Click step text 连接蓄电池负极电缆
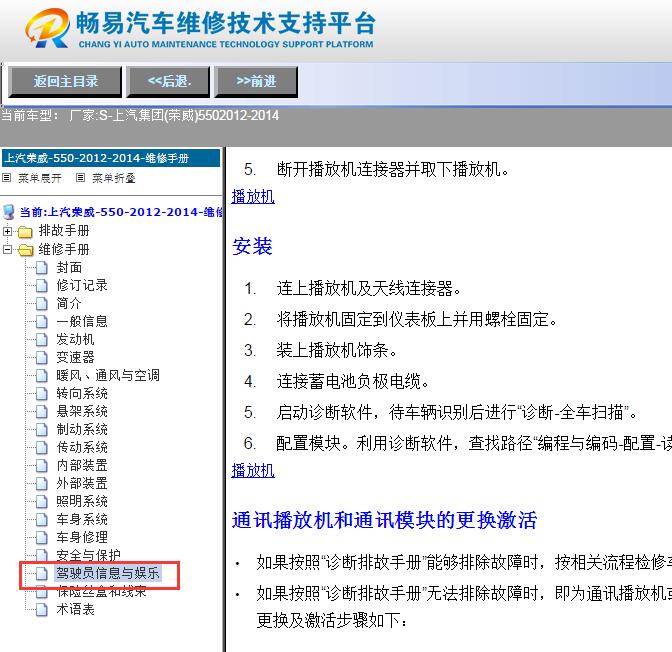Viewport: 672px width, 652px height. tap(352, 381)
